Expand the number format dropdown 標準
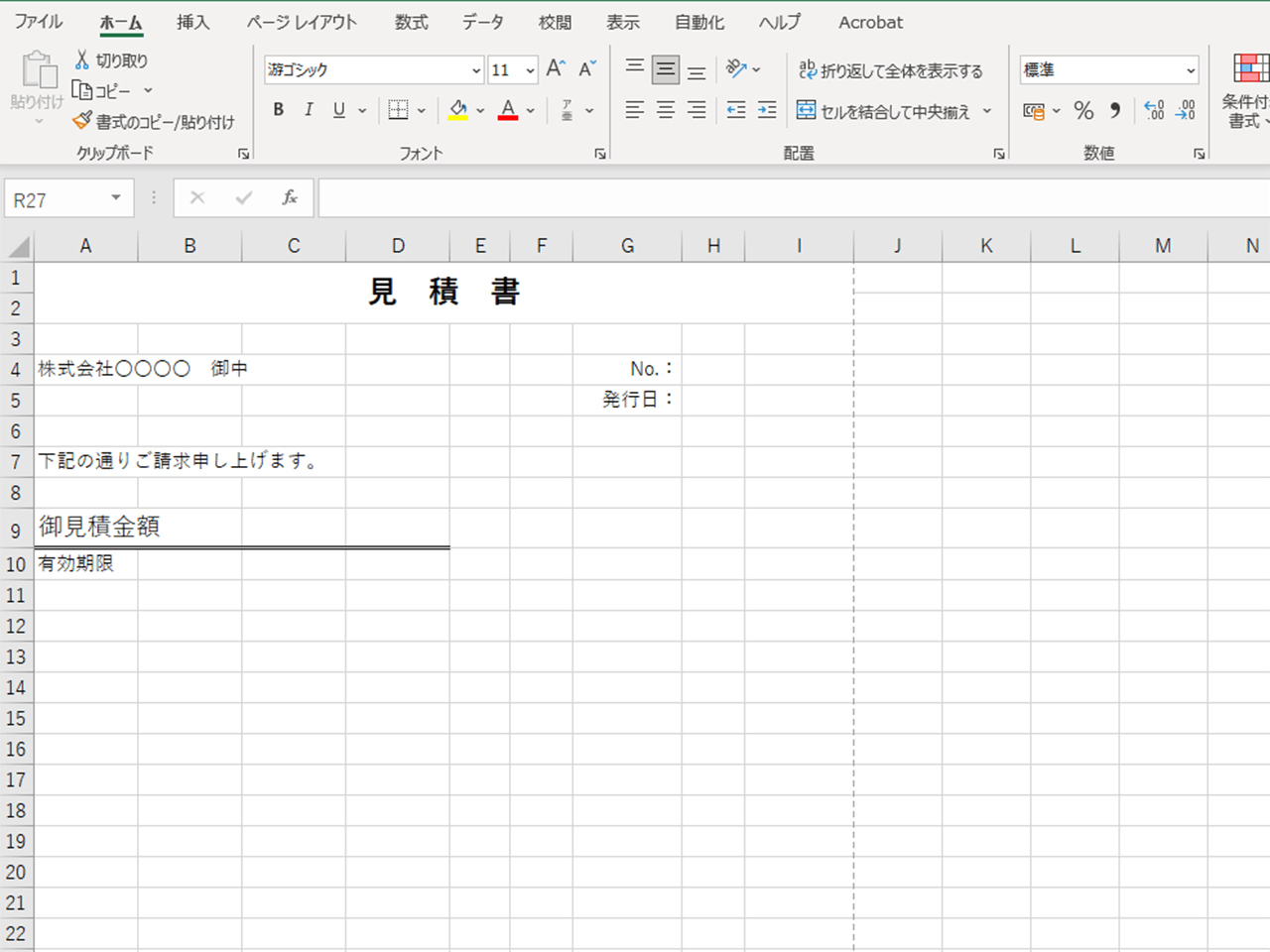Screen dimensions: 1270x952 click(x=1190, y=70)
